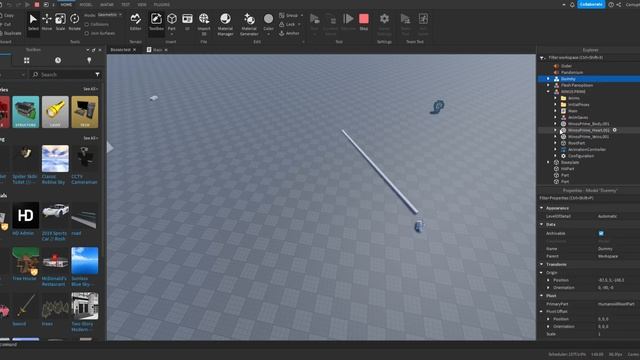Switch to the VIEW ribbon tab
The width and height of the screenshot is (640, 360).
(x=142, y=4)
